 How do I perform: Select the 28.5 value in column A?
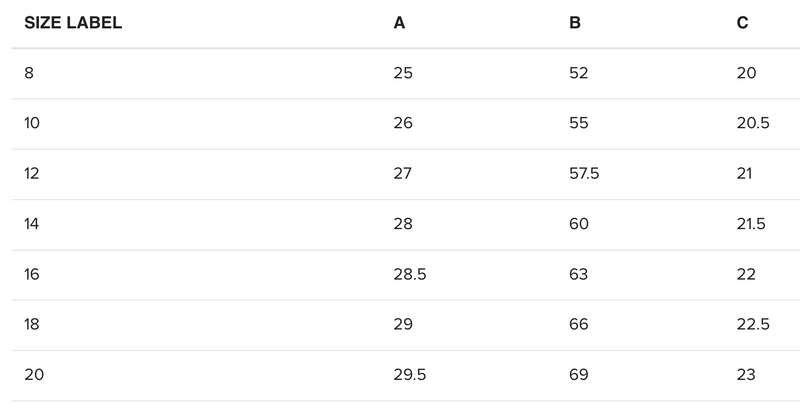[x=410, y=274]
